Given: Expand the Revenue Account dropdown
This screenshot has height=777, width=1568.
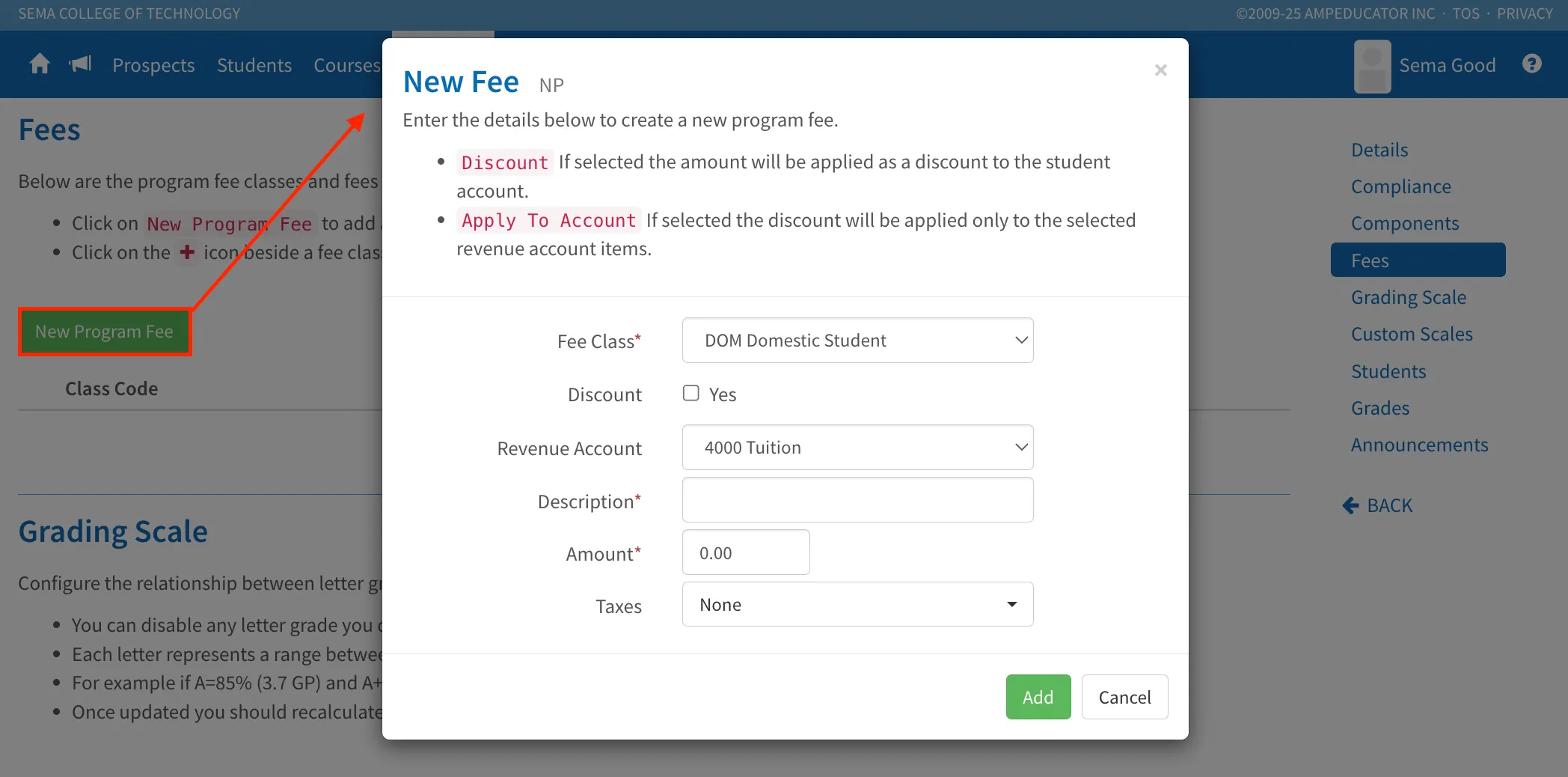Looking at the screenshot, I should click(x=857, y=448).
